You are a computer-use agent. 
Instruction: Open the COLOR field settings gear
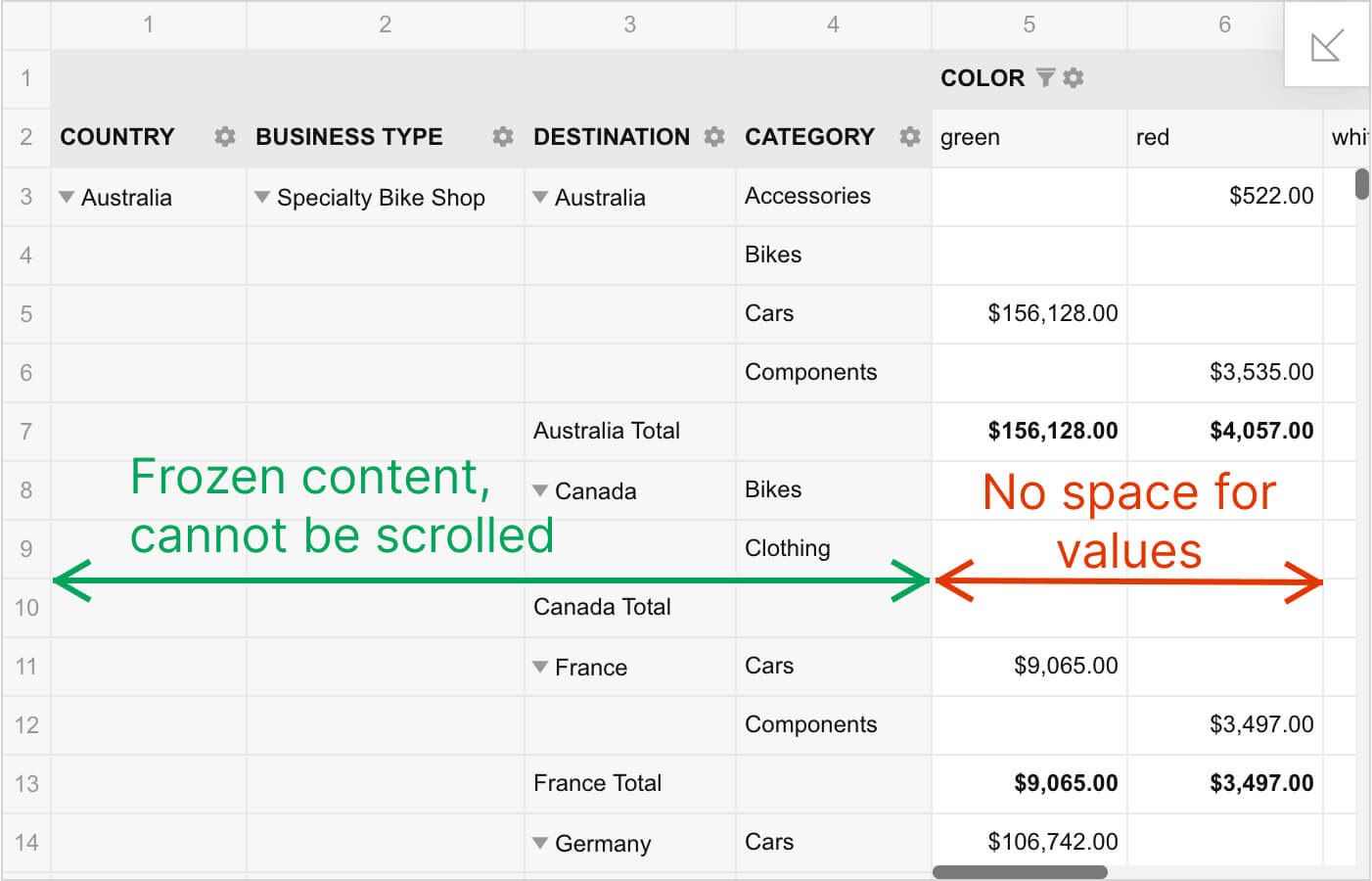pos(1074,77)
